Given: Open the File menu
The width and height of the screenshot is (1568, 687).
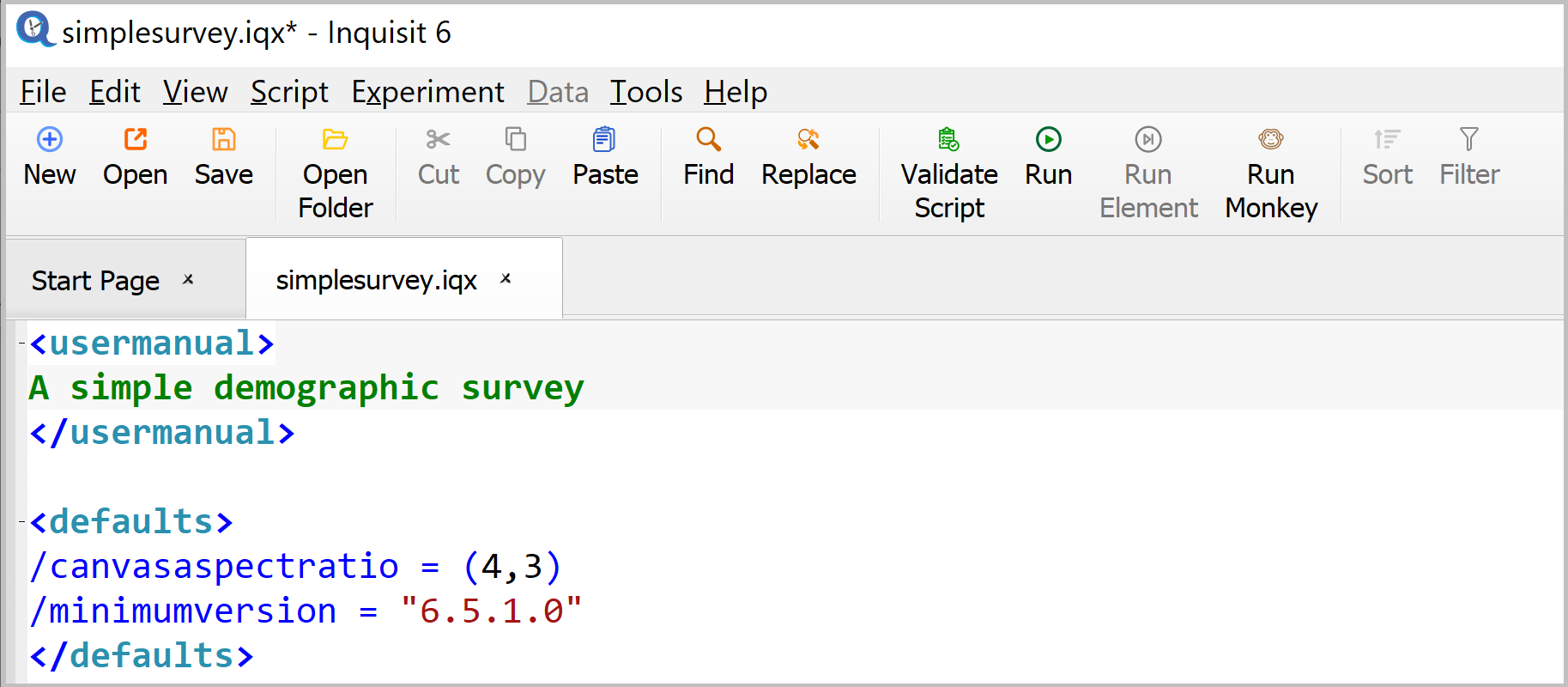Looking at the screenshot, I should [43, 91].
